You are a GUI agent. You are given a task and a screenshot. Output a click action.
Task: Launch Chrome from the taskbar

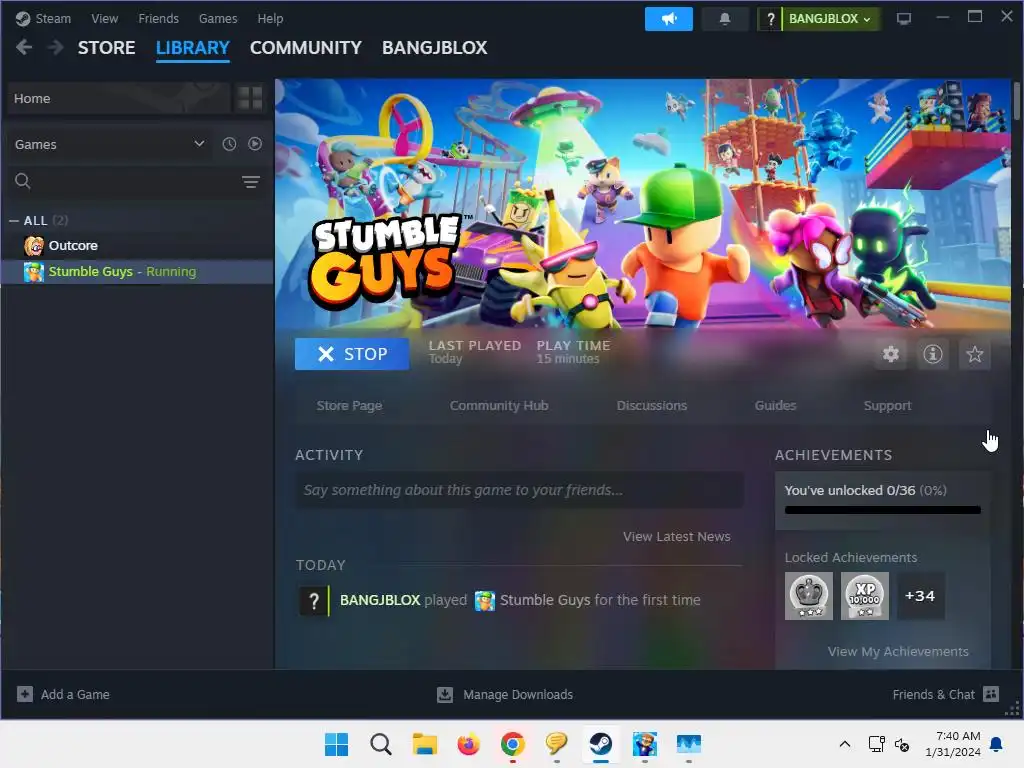tap(513, 744)
